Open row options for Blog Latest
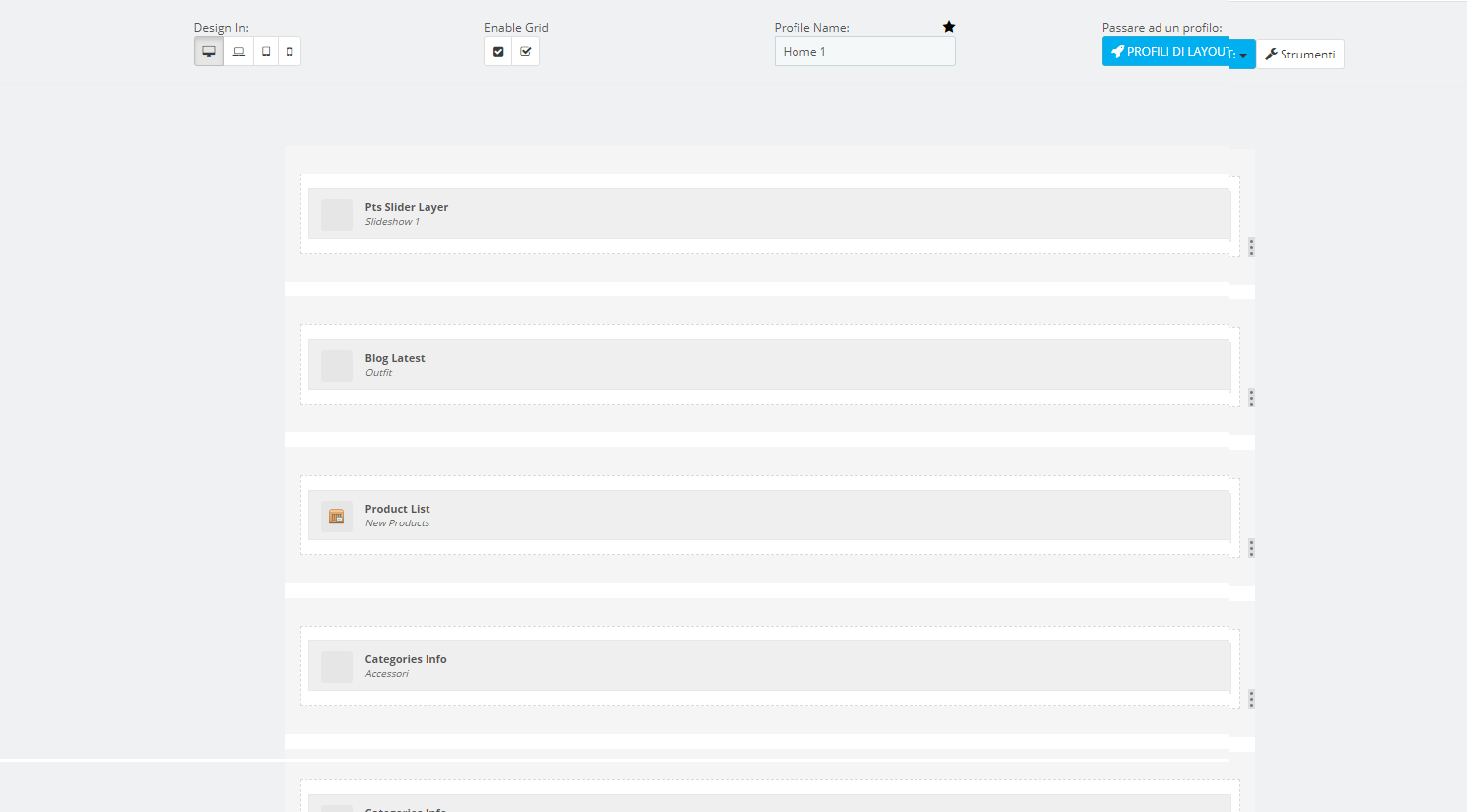This screenshot has width=1467, height=812. (x=1251, y=398)
